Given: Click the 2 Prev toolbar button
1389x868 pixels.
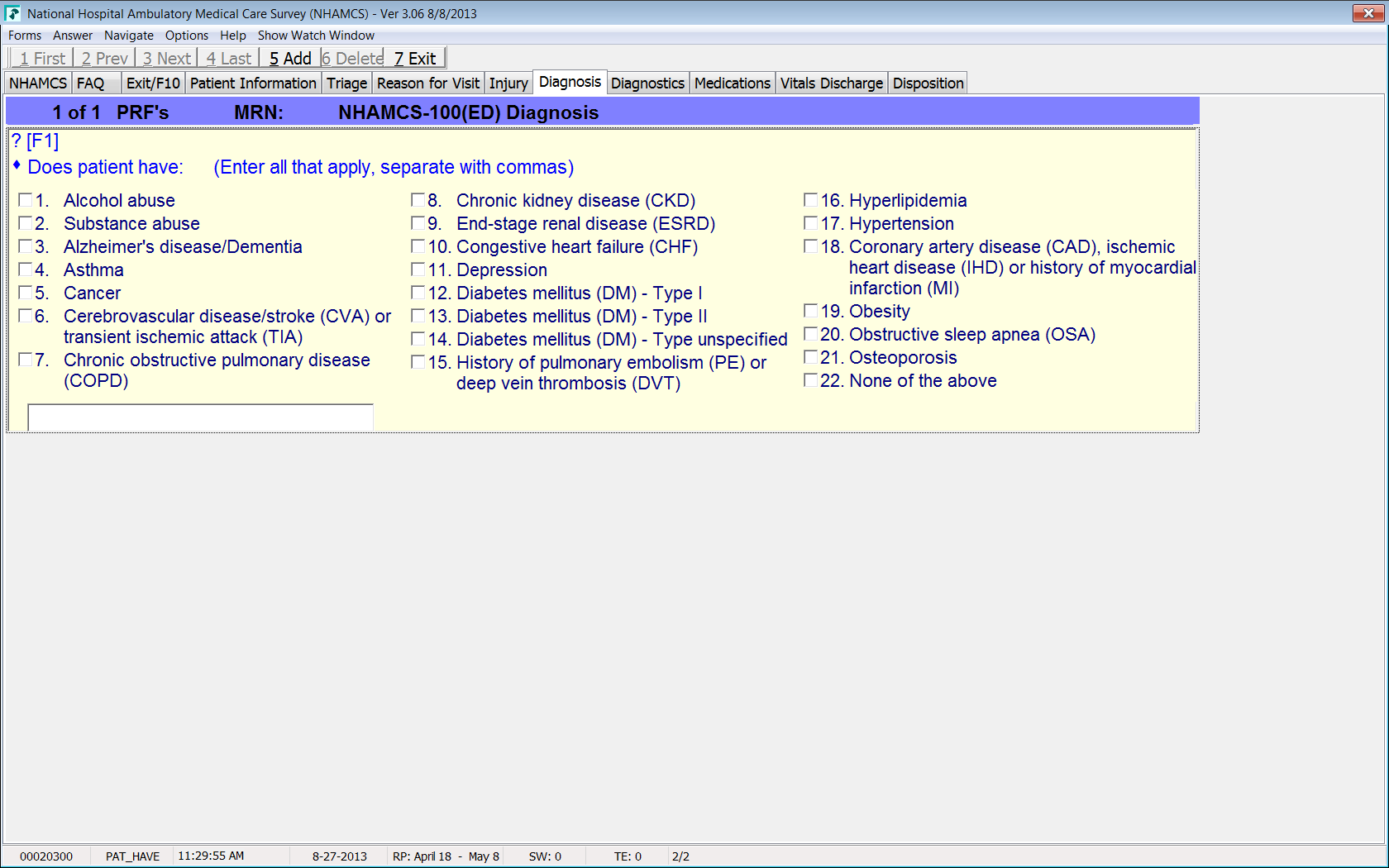Looking at the screenshot, I should 104,58.
